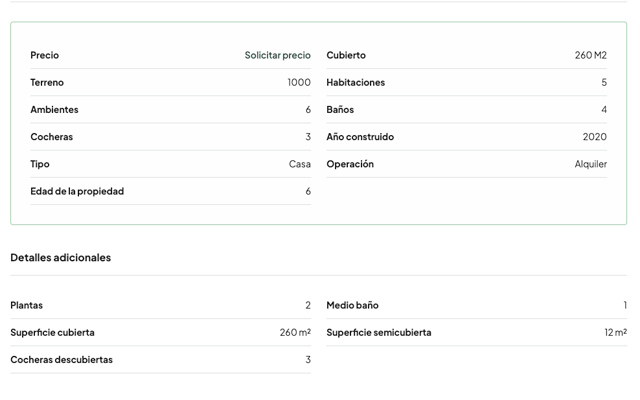Click the Cocheras descubiertas label
Viewport: 640px width, 400px height.
point(61,360)
